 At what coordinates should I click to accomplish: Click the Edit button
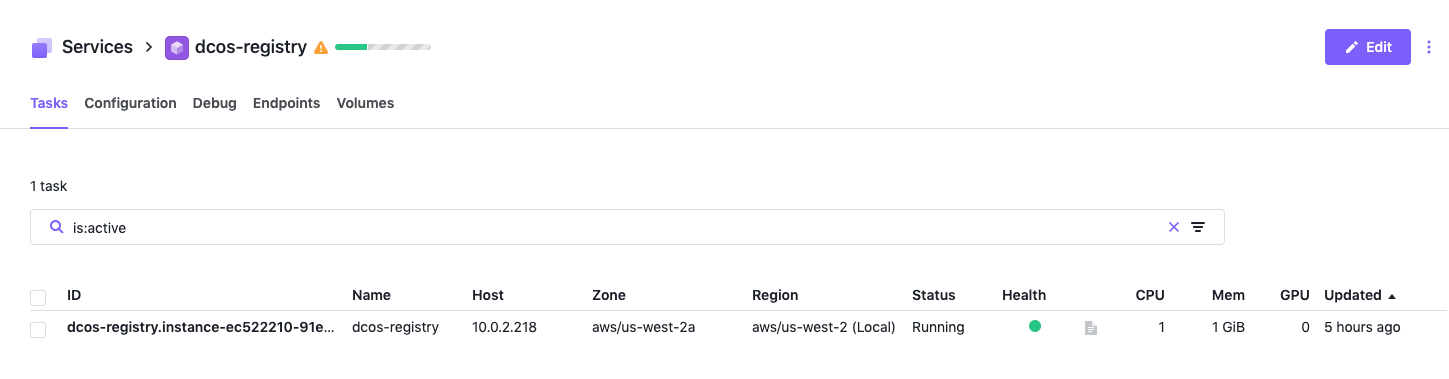[x=1368, y=47]
